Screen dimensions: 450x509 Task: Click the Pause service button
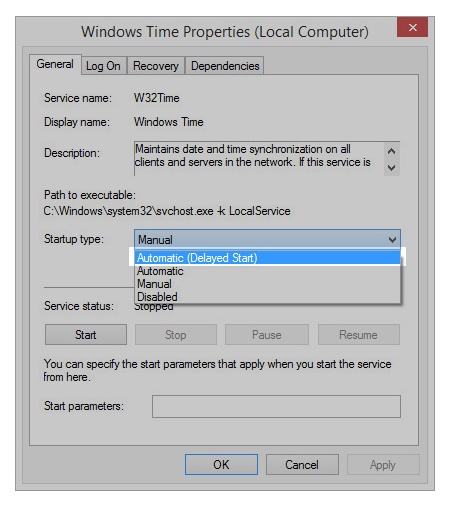[x=267, y=335]
